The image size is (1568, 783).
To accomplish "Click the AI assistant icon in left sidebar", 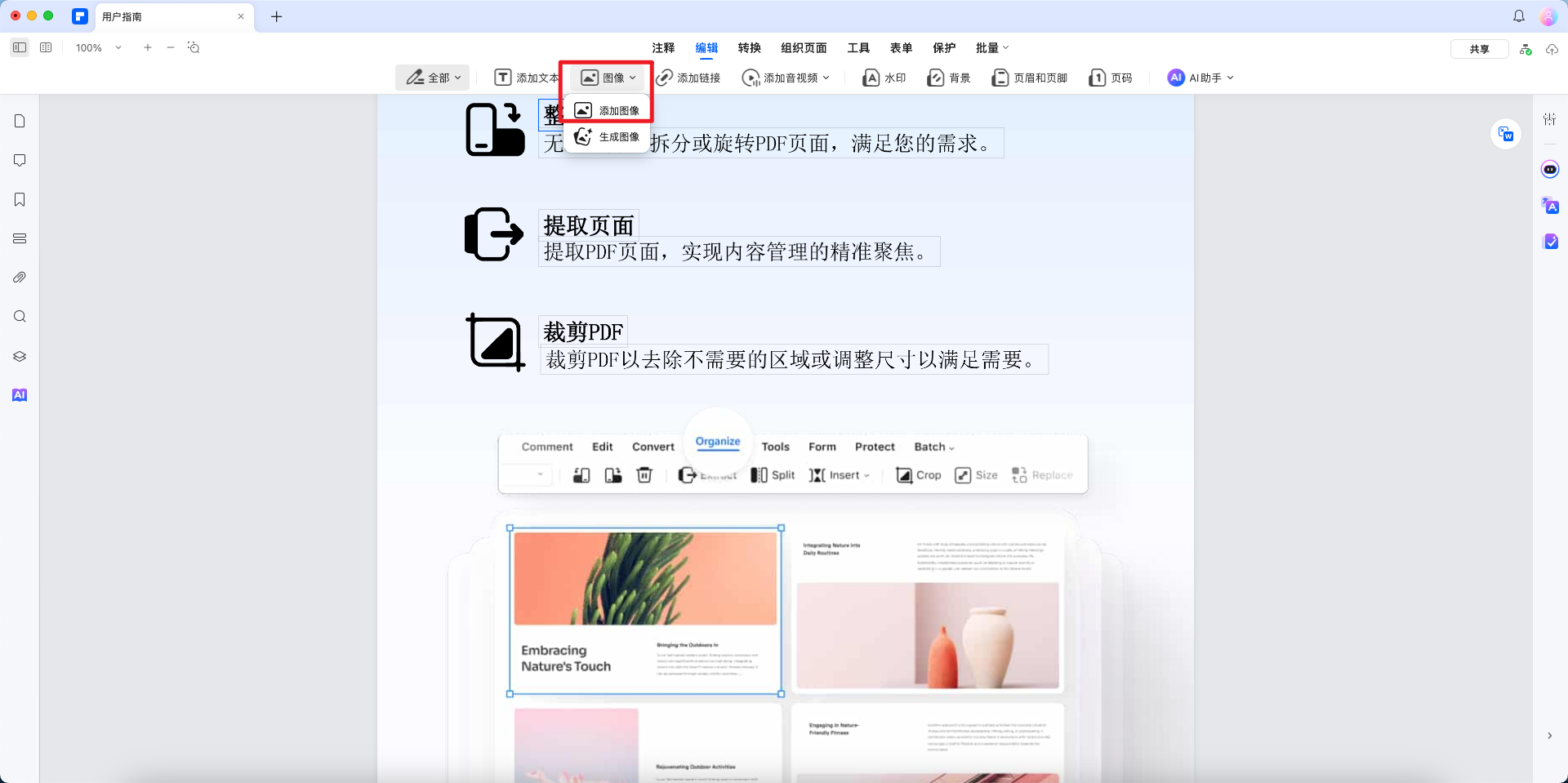I will (19, 395).
